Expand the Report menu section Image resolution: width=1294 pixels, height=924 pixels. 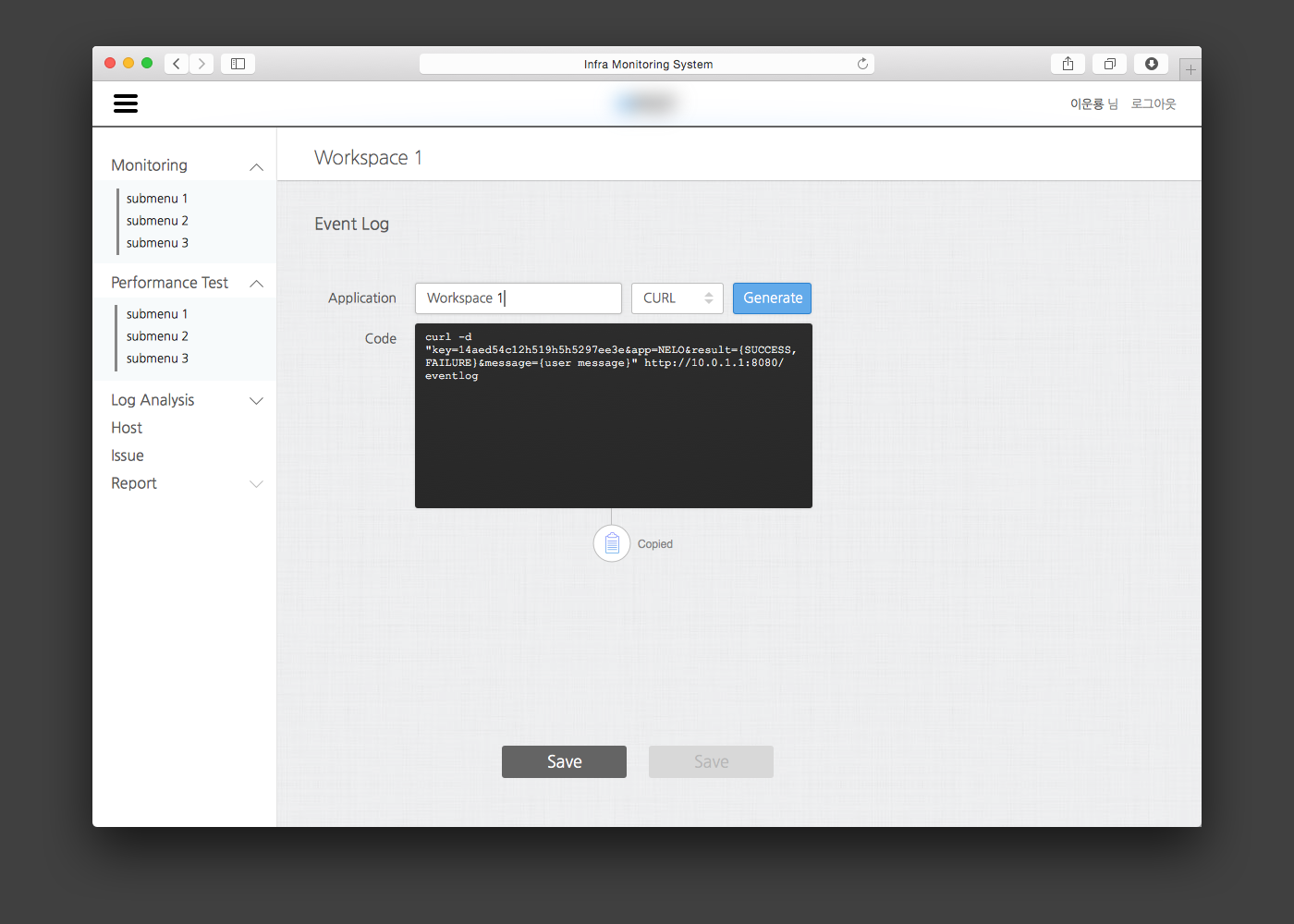click(x=257, y=484)
